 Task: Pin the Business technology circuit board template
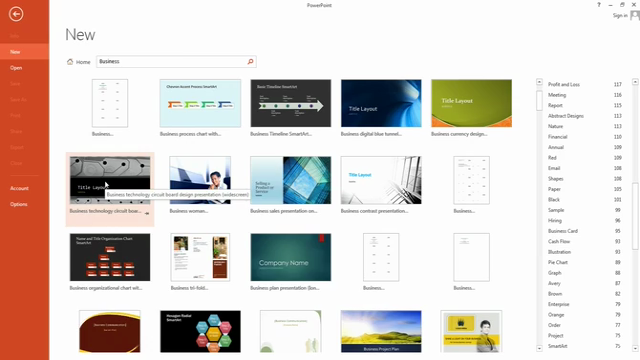(x=147, y=213)
